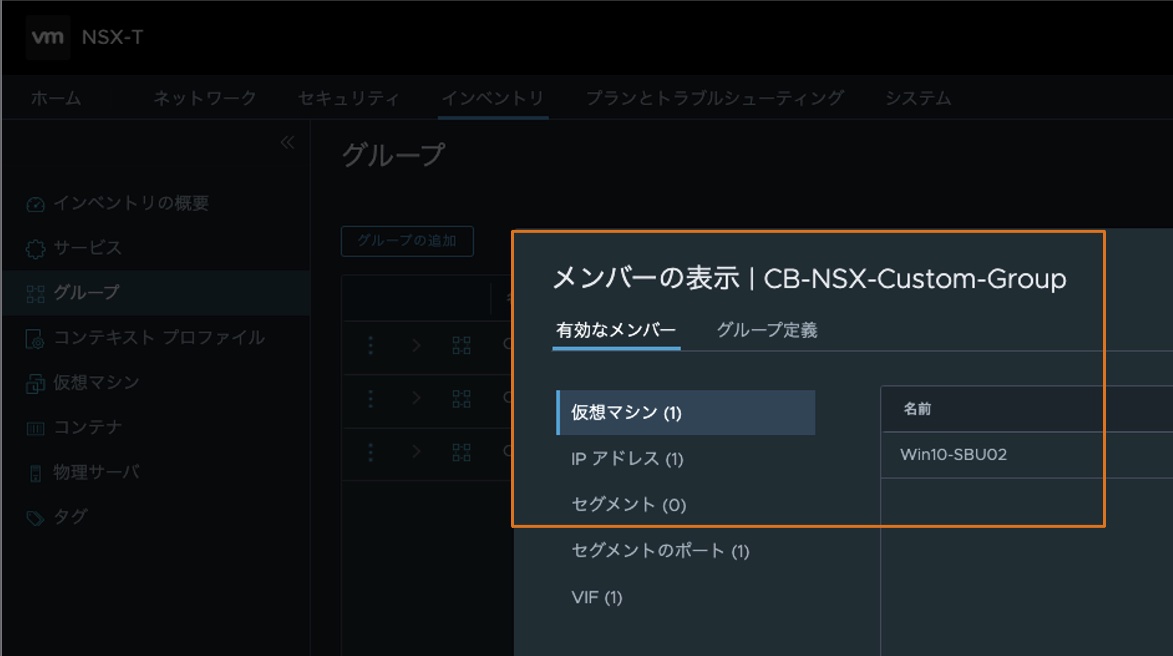The image size is (1173, 656).
Task: Click the グループの追加 button
Action: click(x=407, y=241)
